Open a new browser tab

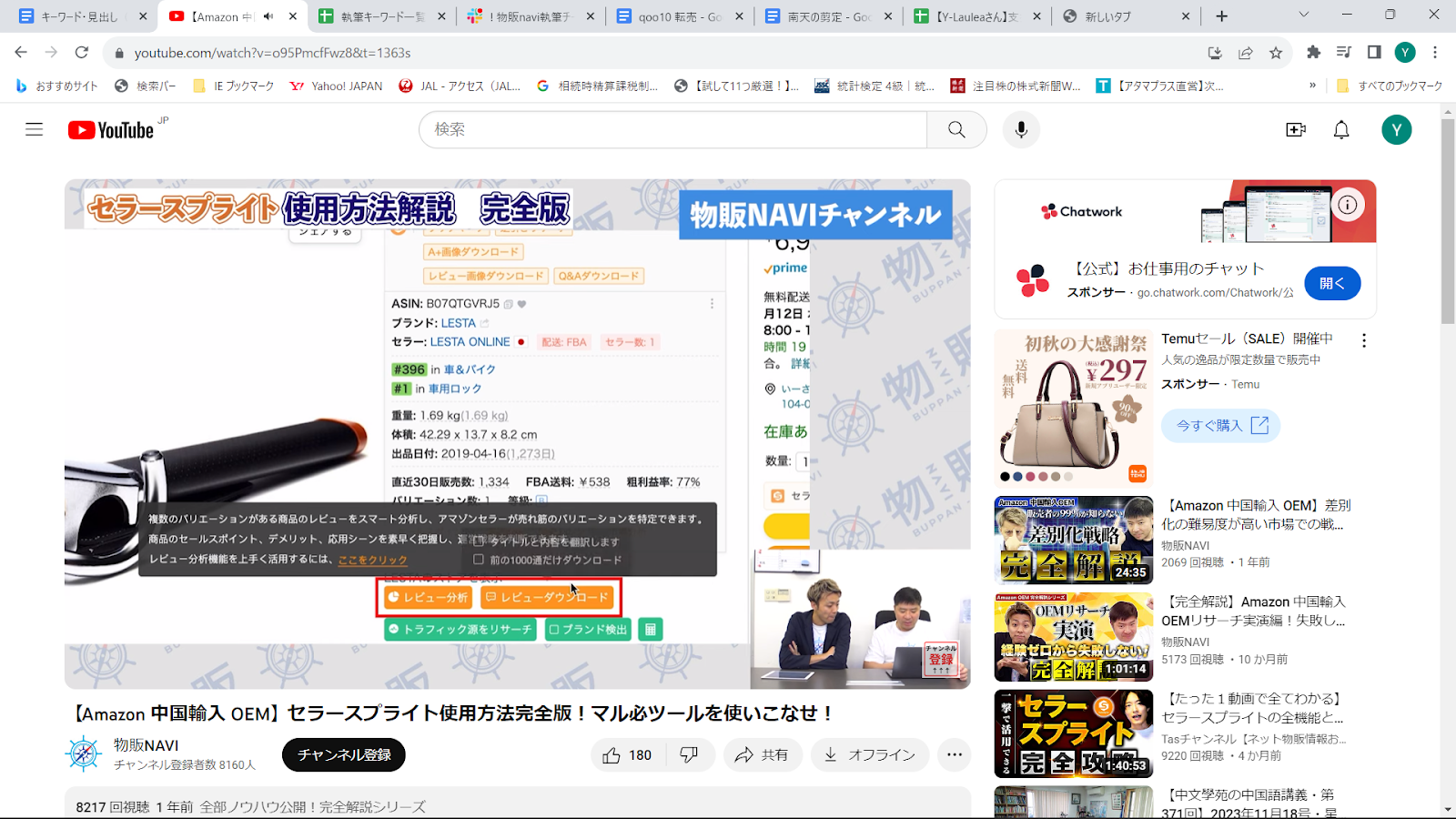1221,16
